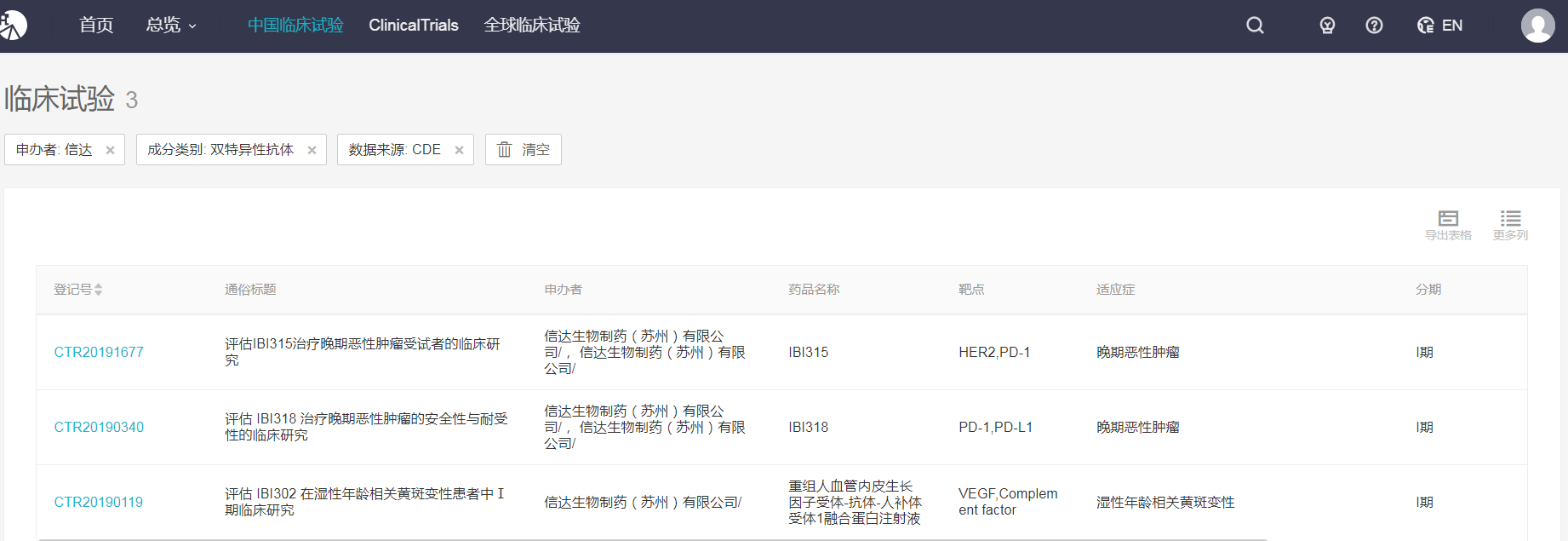This screenshot has width=1568, height=541.
Task: Click drug name 重组人血管内皮生长因子受体 cell
Action: click(855, 502)
